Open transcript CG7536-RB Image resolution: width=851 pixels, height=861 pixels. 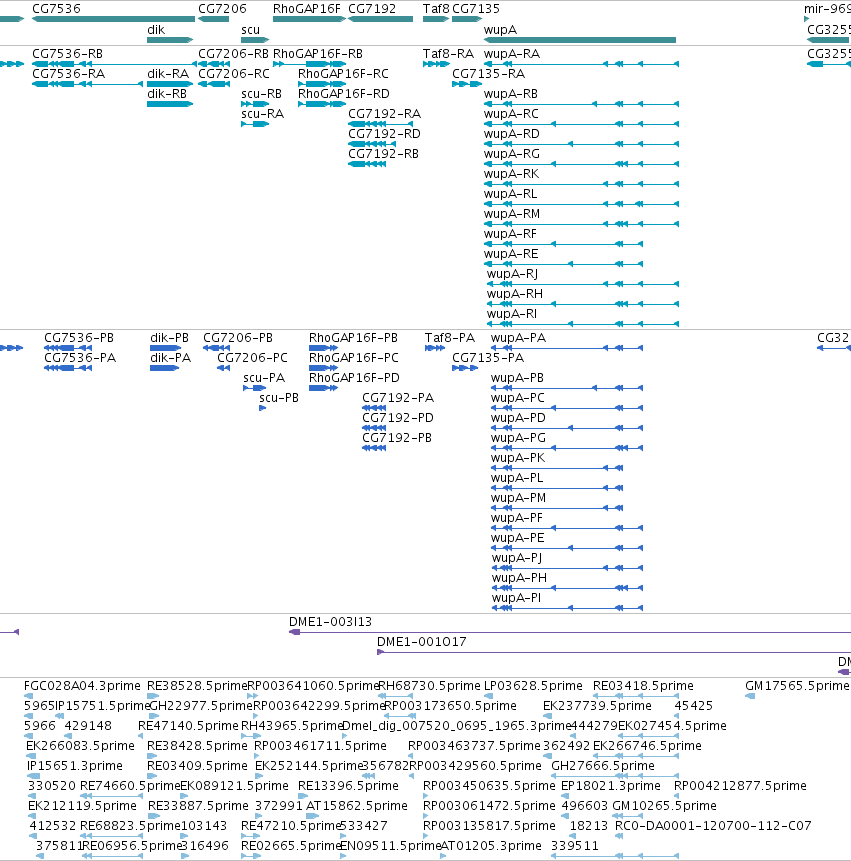tap(68, 54)
